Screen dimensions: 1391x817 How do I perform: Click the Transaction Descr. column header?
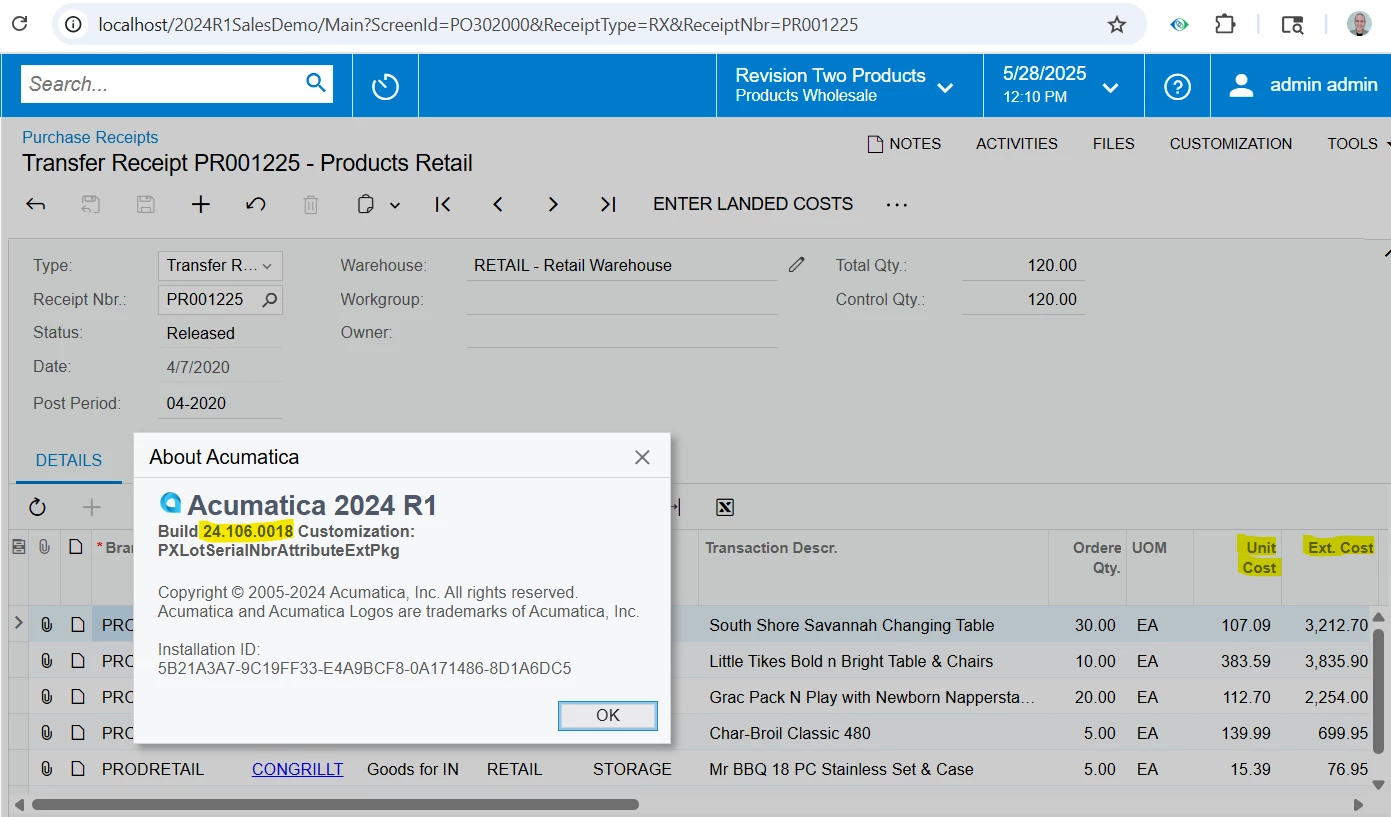point(771,547)
